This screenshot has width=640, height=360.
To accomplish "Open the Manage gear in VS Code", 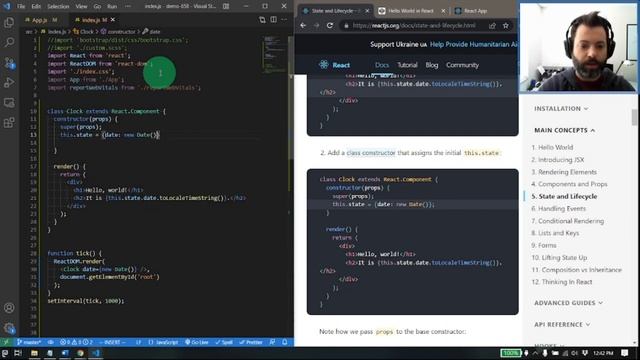I will coord(9,328).
